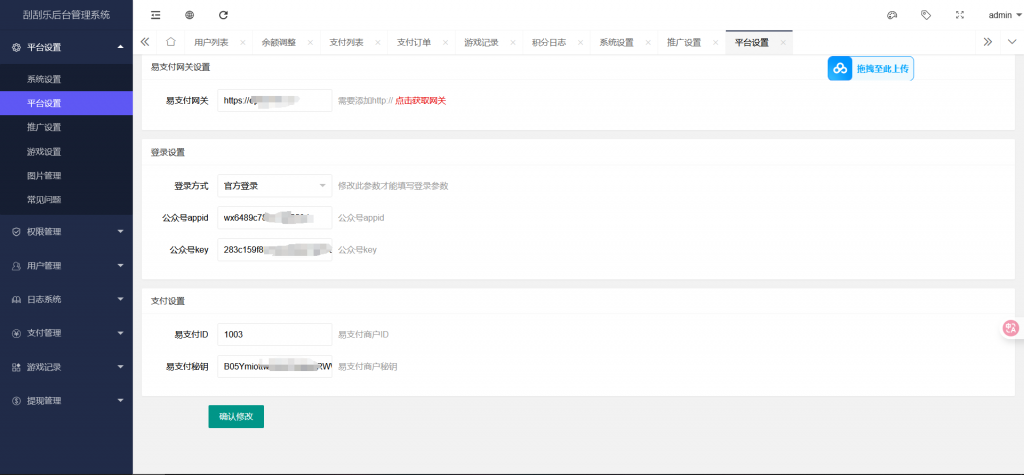The height and width of the screenshot is (475, 1024).
Task: Switch to 积分日志 tab
Action: point(549,42)
